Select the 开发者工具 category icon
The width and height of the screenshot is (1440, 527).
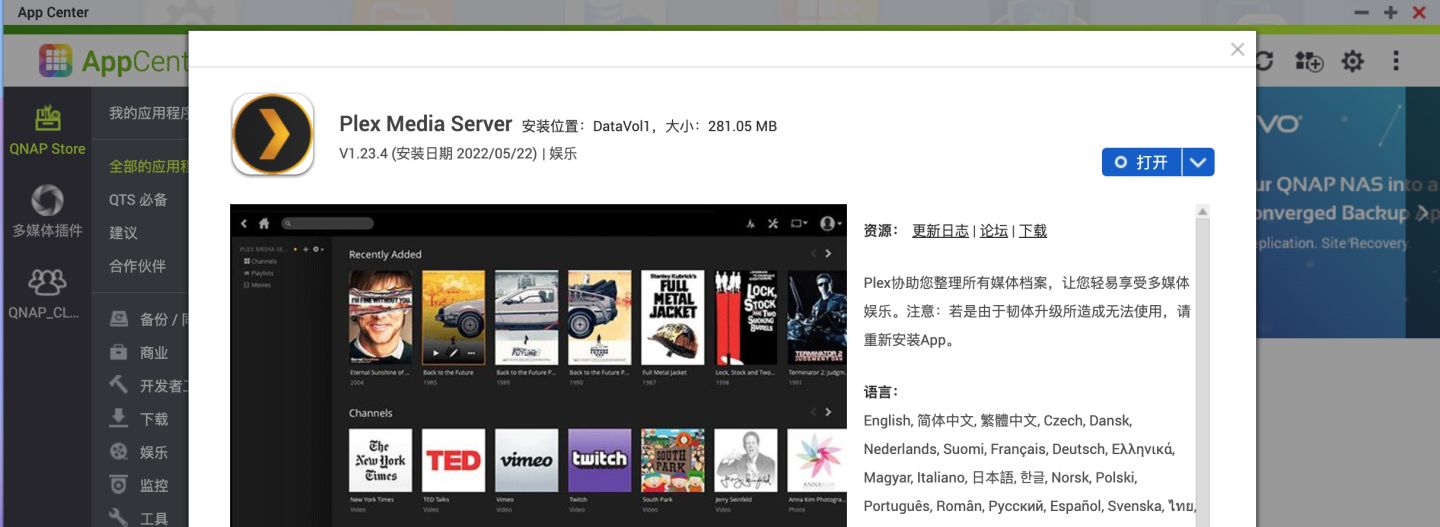click(119, 385)
